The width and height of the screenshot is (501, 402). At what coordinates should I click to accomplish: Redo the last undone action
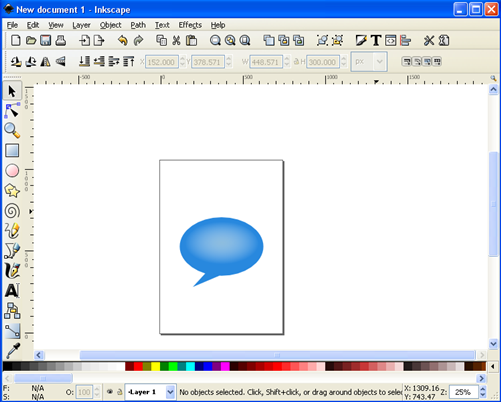tap(138, 41)
